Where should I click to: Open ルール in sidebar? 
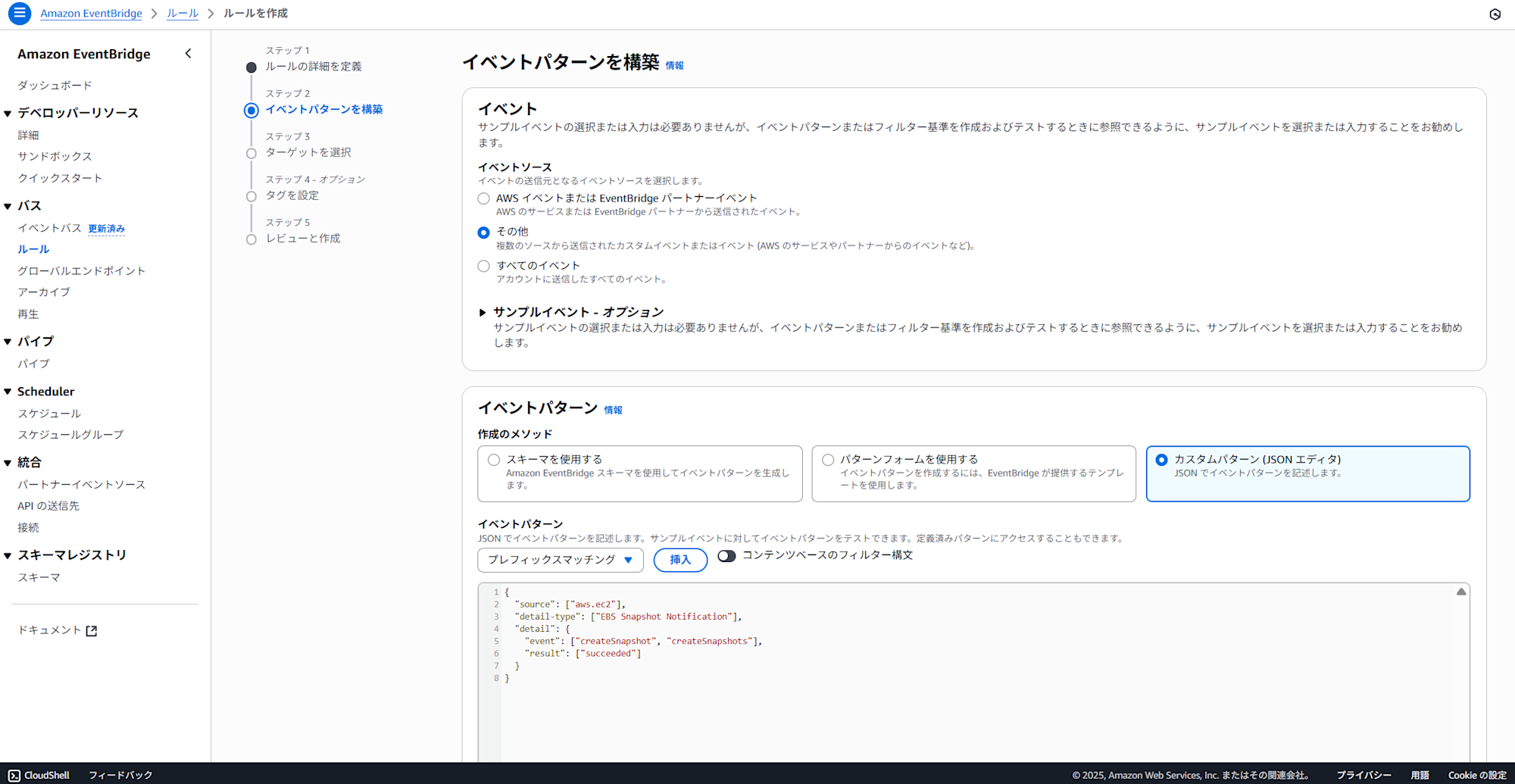pos(33,249)
